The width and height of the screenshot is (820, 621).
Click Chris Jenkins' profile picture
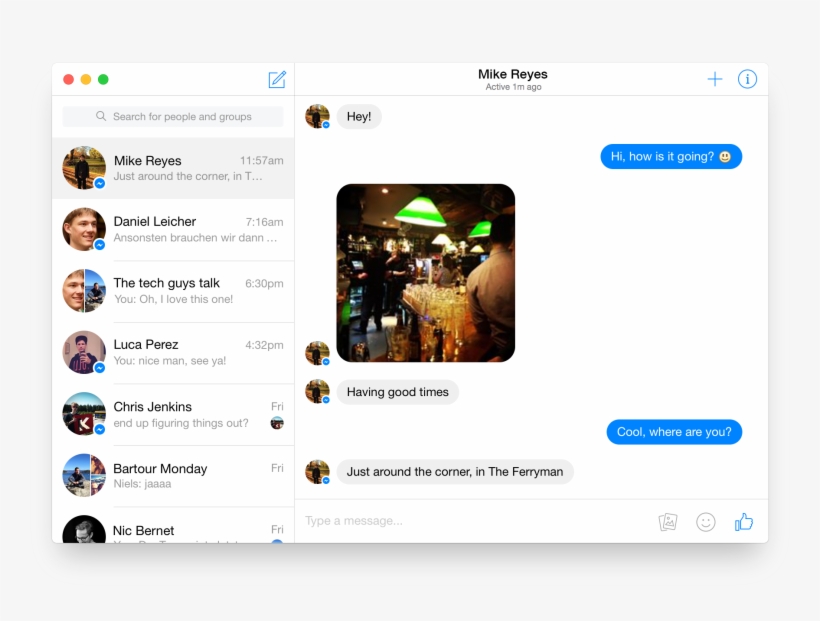pyautogui.click(x=84, y=414)
